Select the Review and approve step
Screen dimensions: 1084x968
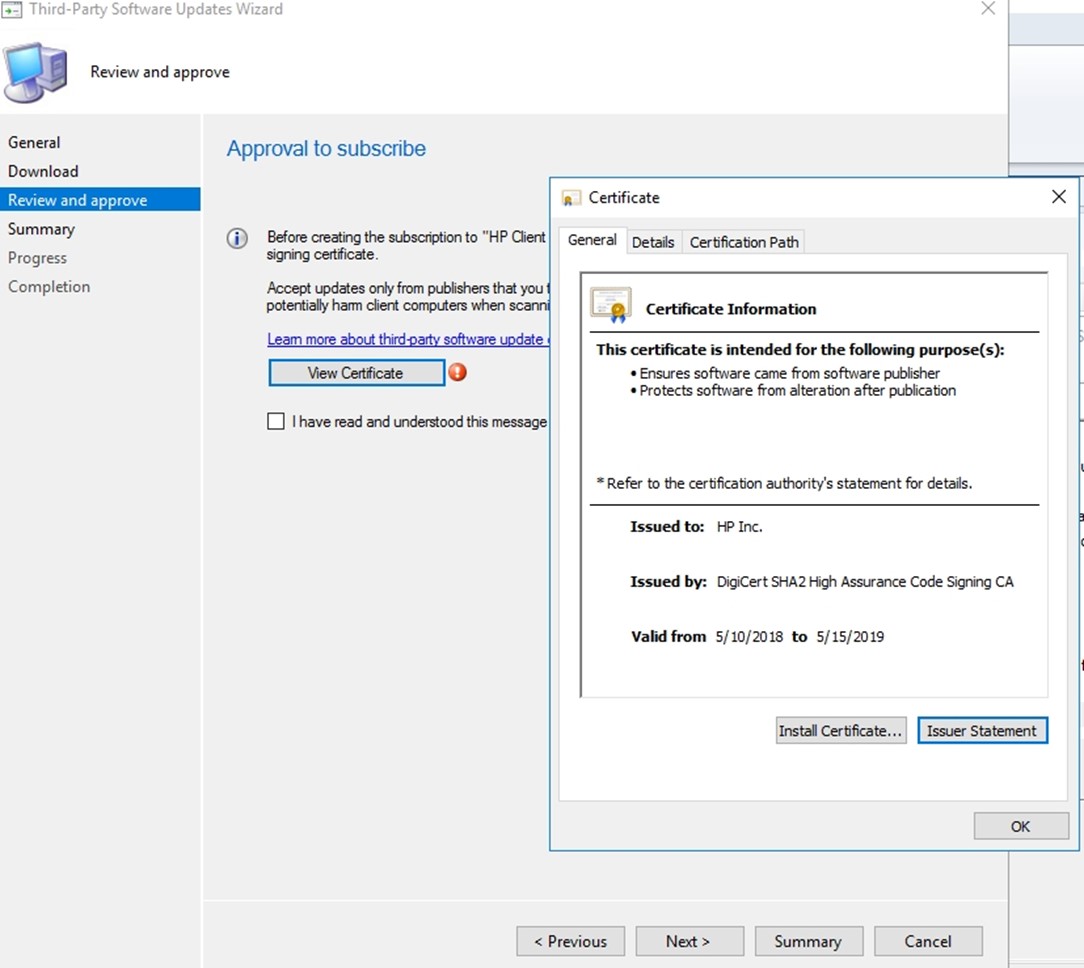pos(100,200)
